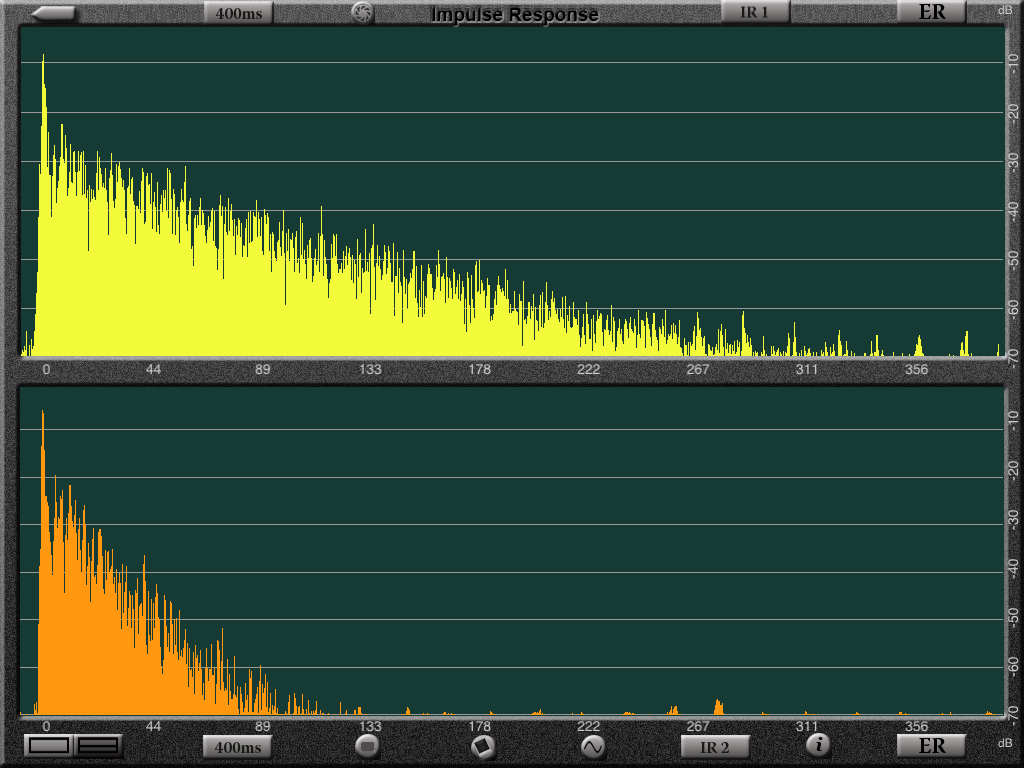
Task: Select the sine wave signal icon
Action: pyautogui.click(x=593, y=746)
